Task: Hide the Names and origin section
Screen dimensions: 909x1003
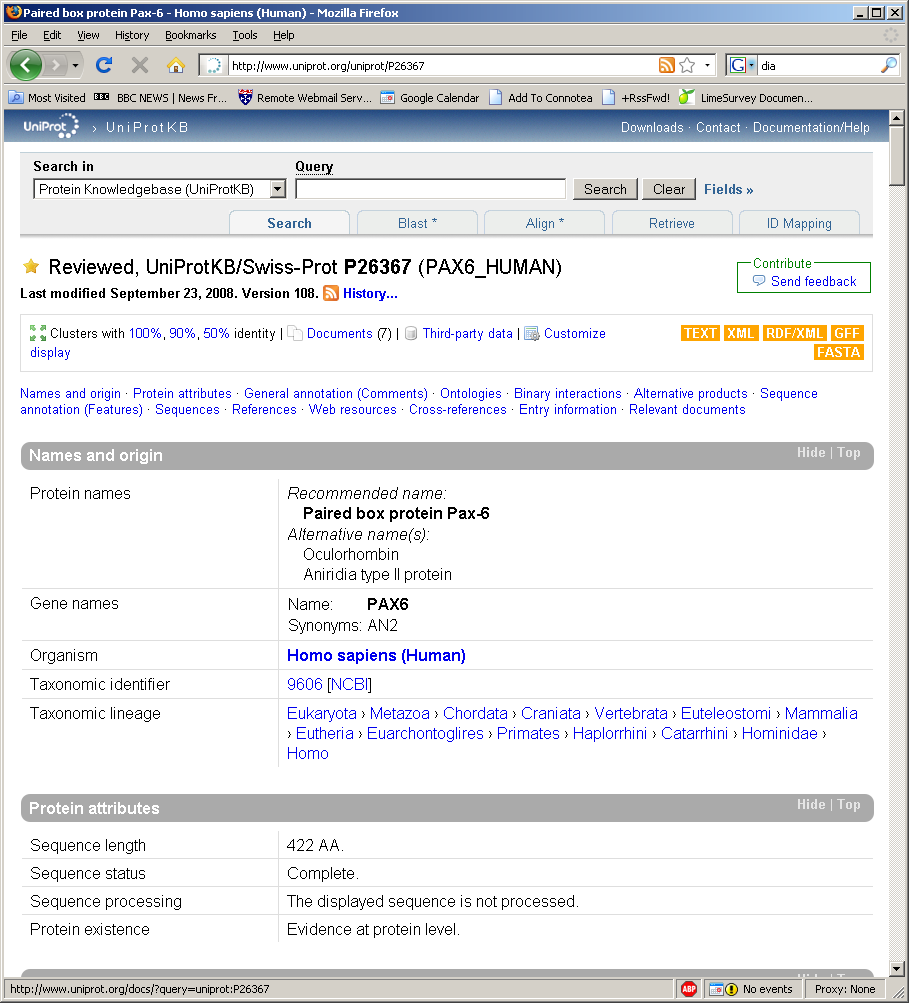Action: [x=810, y=453]
